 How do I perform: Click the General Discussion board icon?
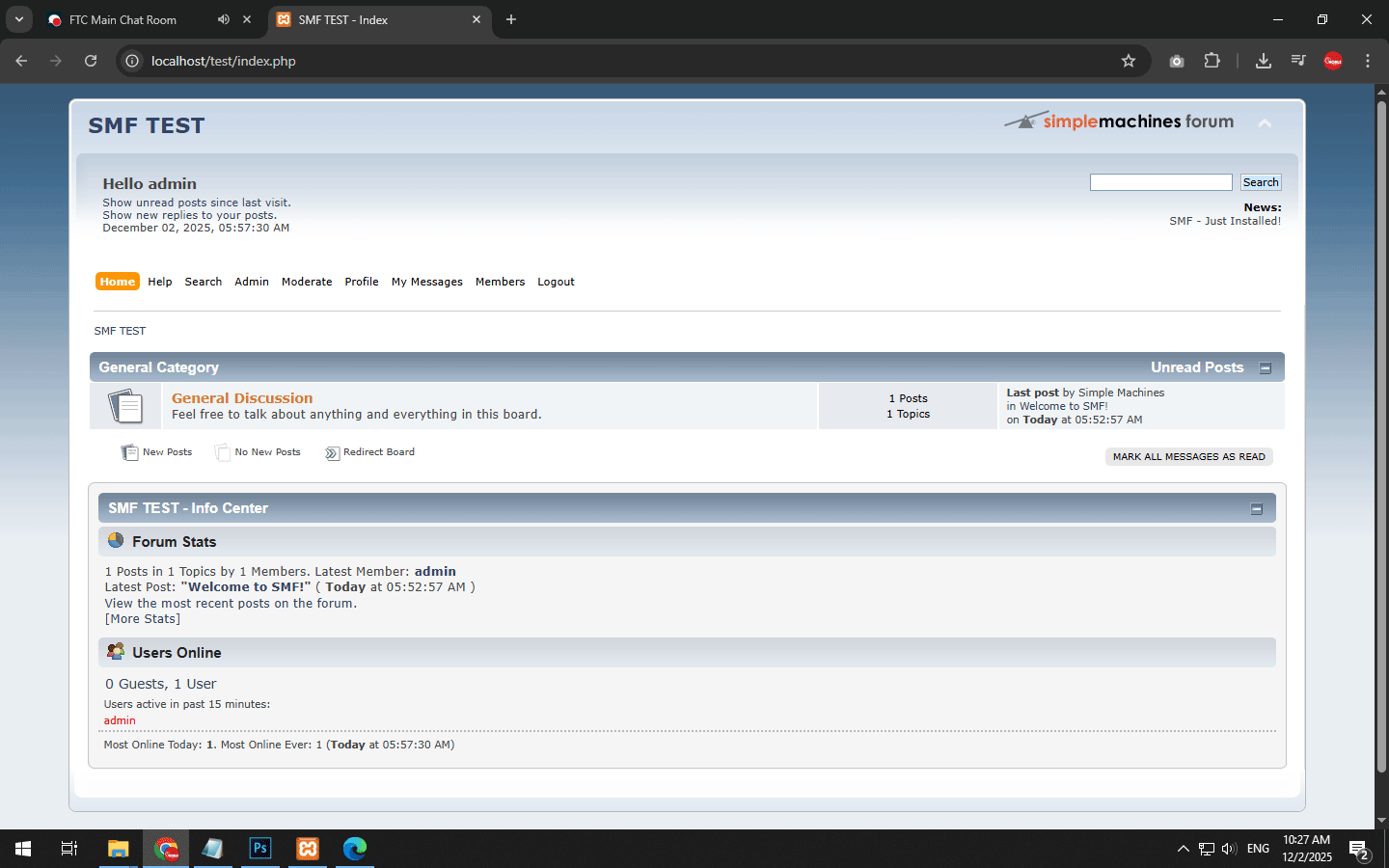point(125,406)
